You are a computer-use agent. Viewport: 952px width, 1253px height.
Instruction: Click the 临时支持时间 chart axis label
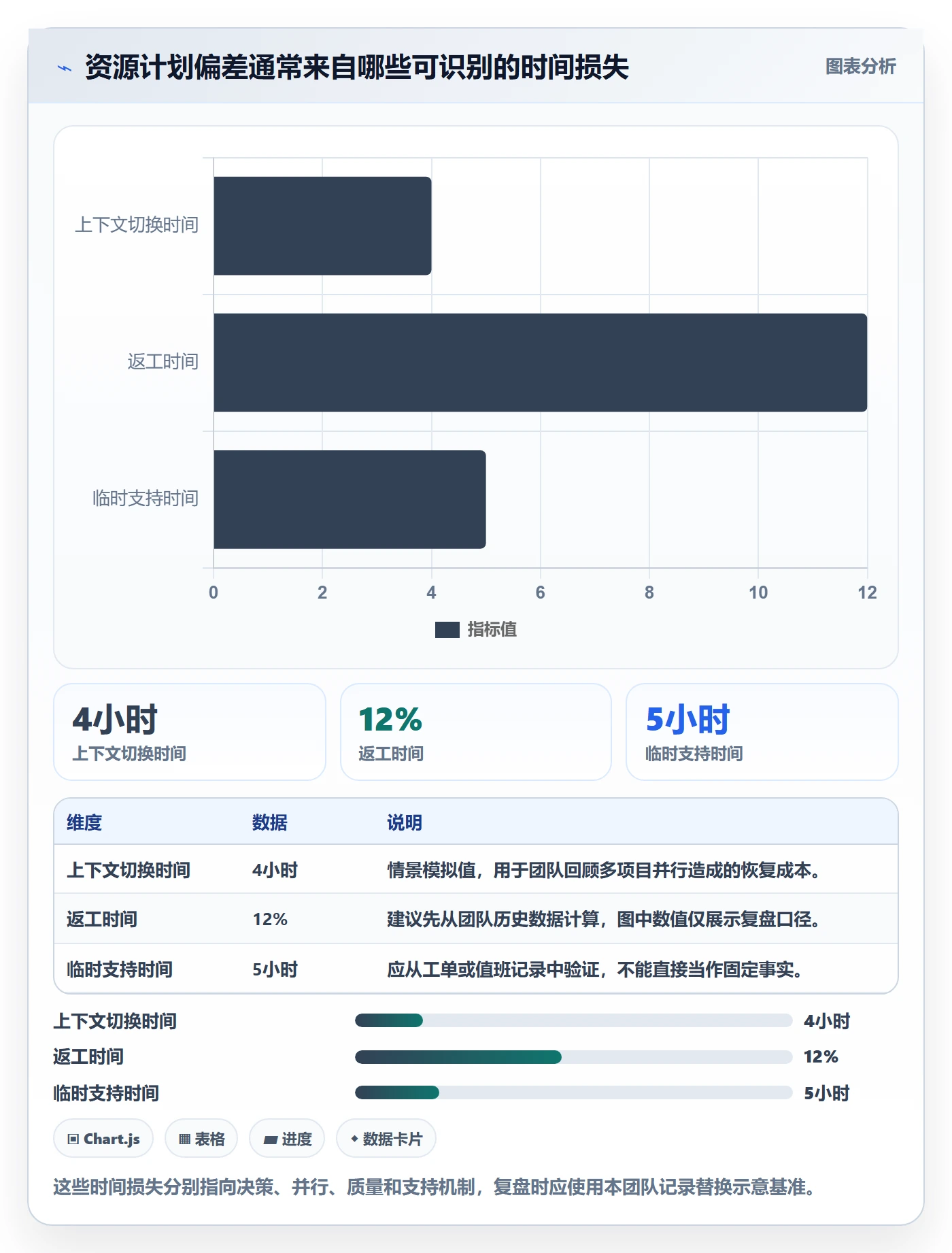[146, 499]
